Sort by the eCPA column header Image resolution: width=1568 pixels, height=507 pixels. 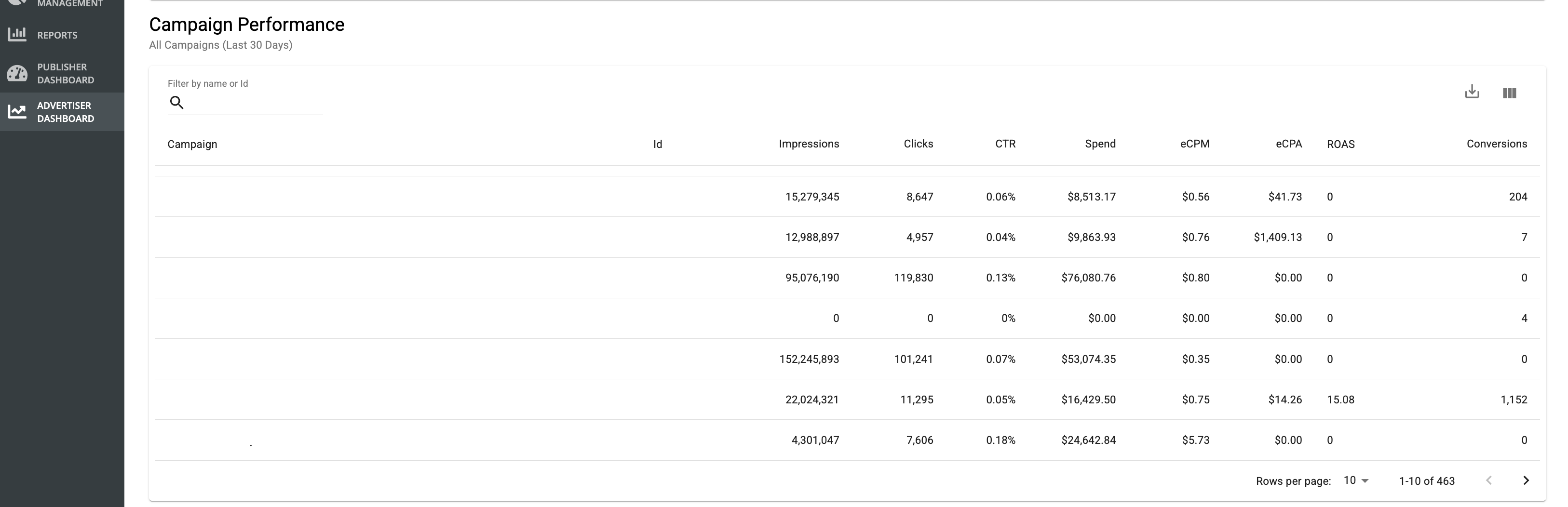pyautogui.click(x=1289, y=144)
